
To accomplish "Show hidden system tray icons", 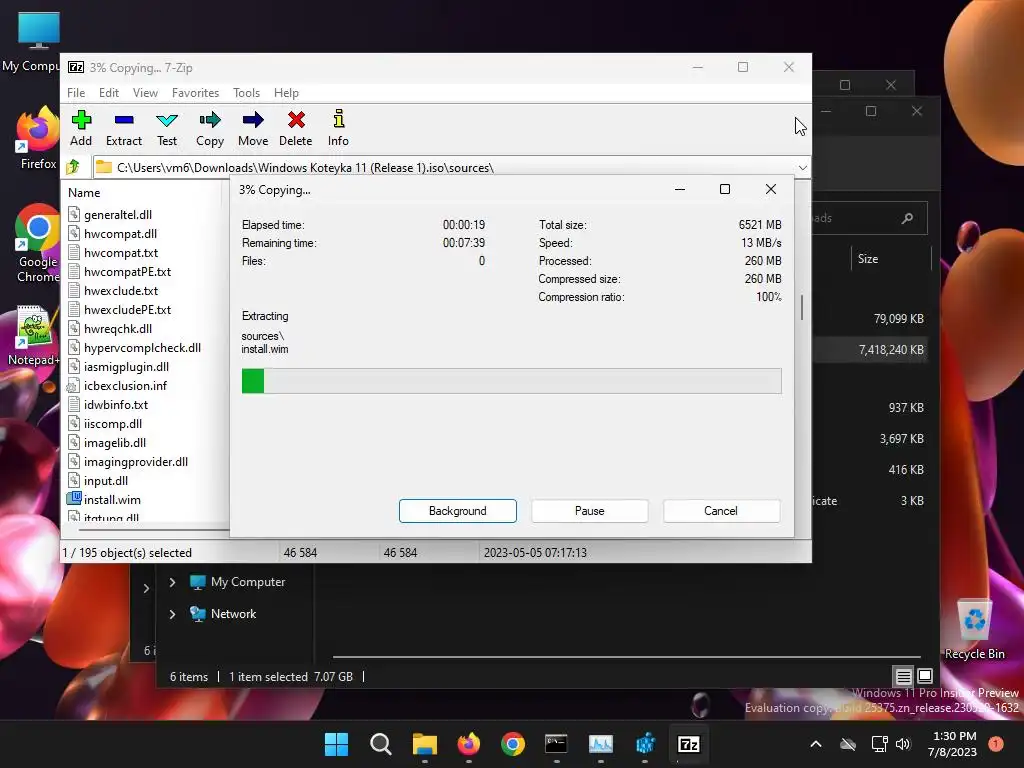I will click(816, 744).
